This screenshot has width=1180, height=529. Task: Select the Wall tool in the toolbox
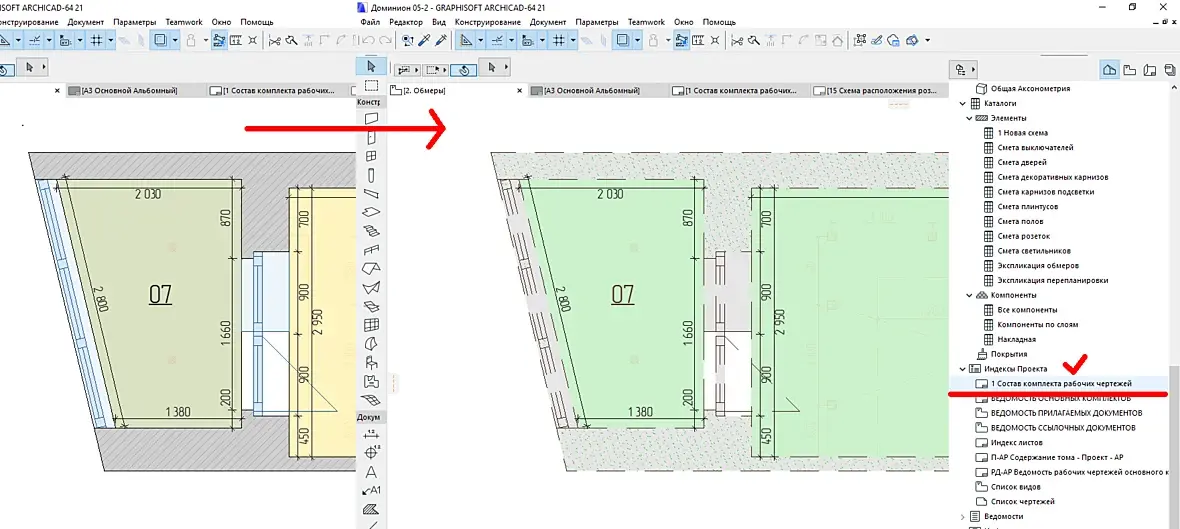coord(370,119)
